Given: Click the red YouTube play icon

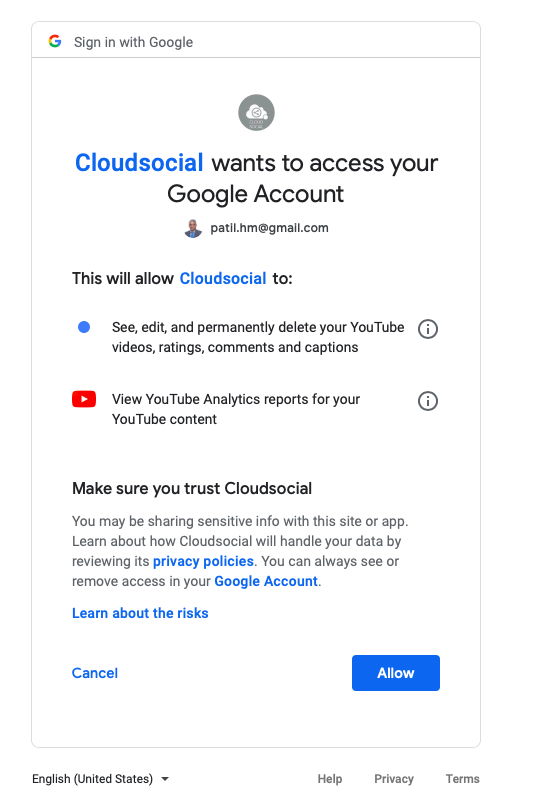Looking at the screenshot, I should 84,399.
